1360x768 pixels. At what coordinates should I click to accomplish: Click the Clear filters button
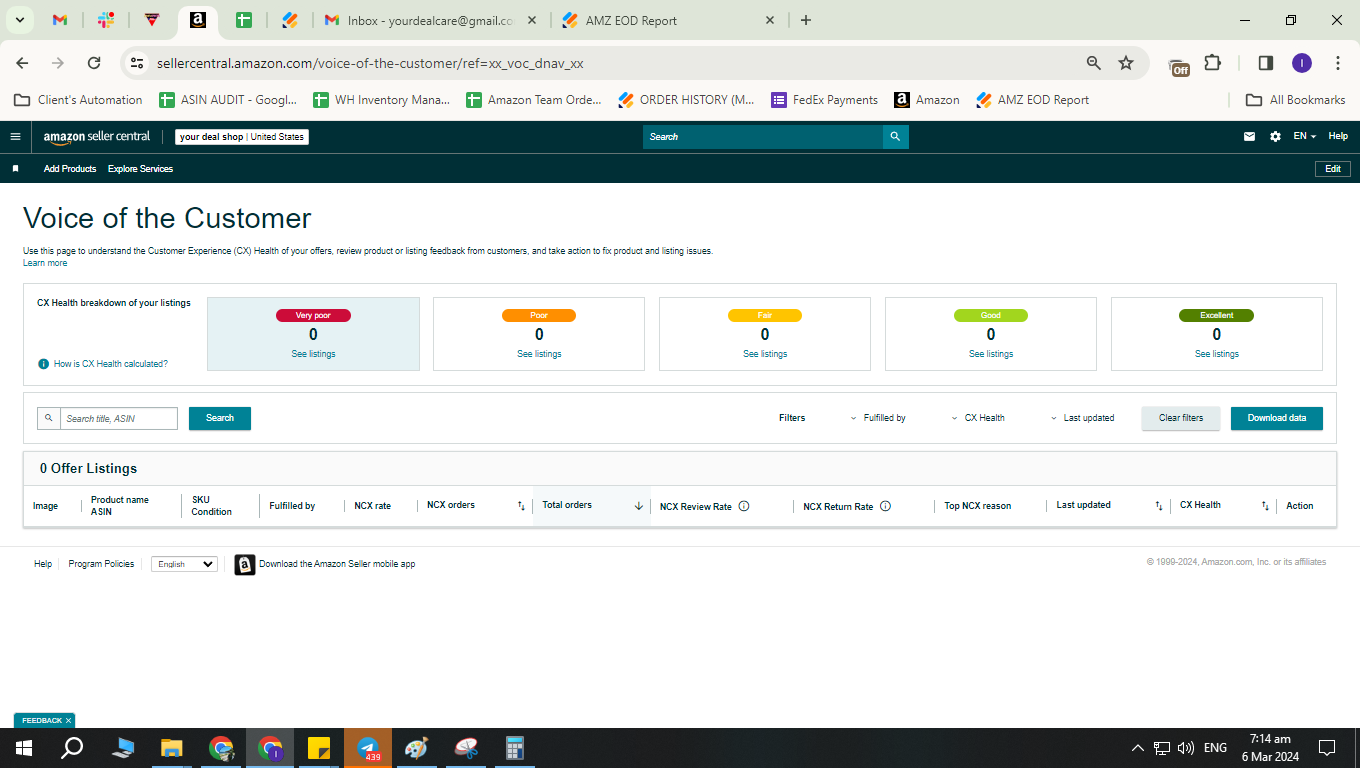(1181, 418)
